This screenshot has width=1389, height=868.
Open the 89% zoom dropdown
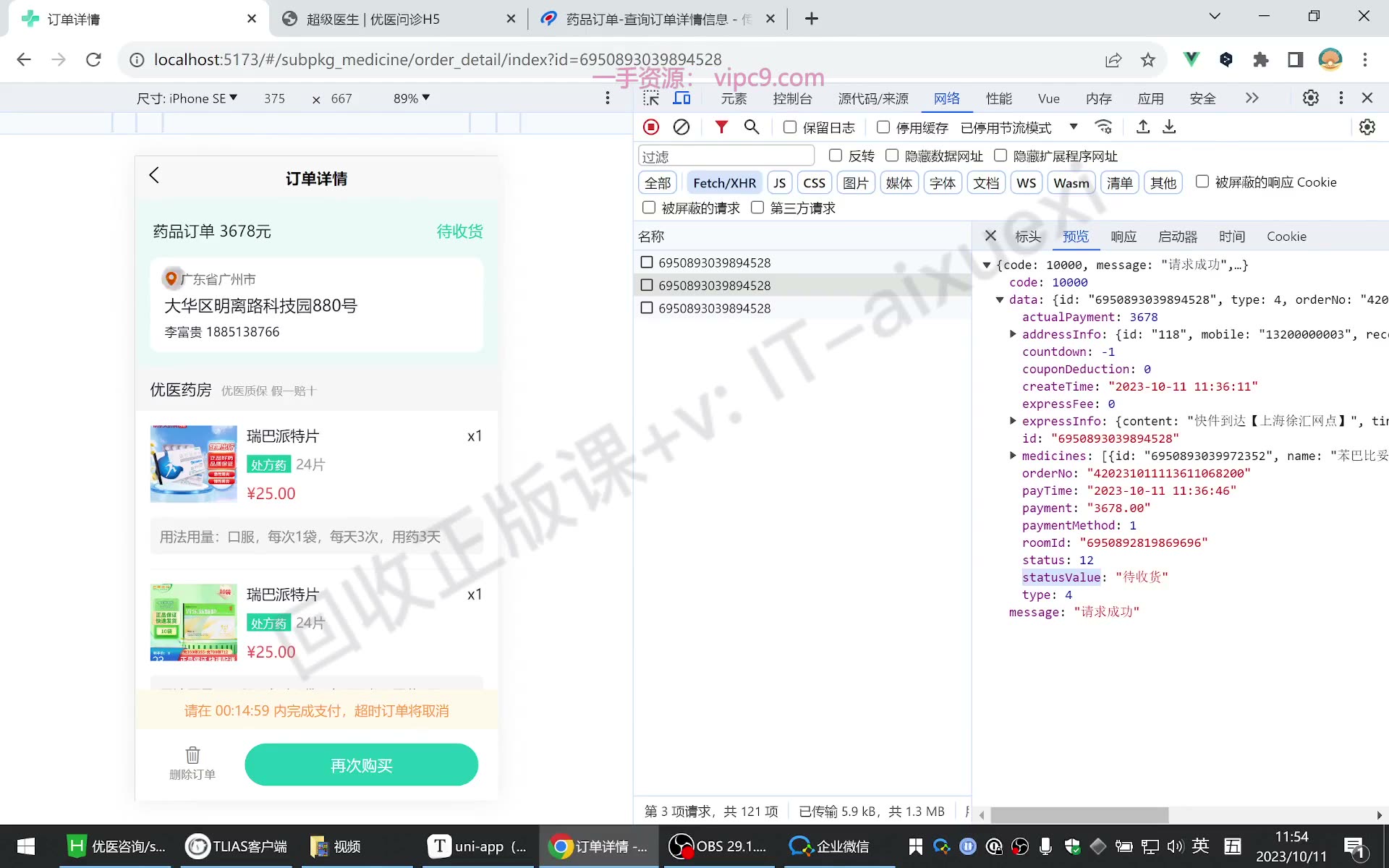(412, 98)
